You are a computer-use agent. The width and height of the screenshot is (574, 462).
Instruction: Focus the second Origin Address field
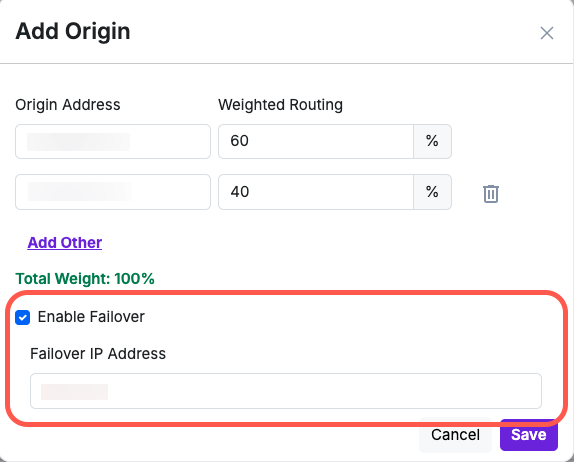pos(113,192)
